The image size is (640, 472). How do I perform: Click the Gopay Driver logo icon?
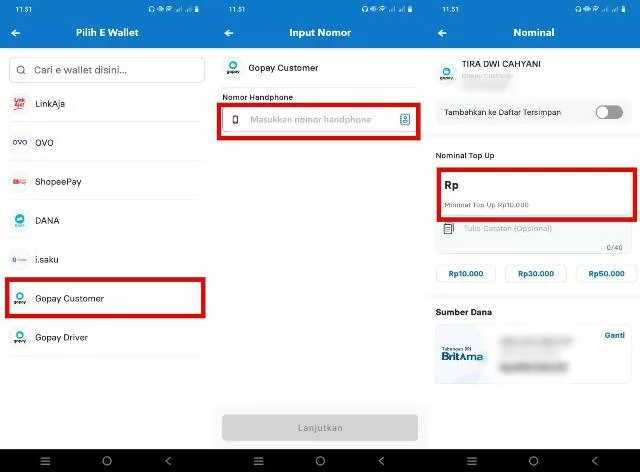point(20,337)
